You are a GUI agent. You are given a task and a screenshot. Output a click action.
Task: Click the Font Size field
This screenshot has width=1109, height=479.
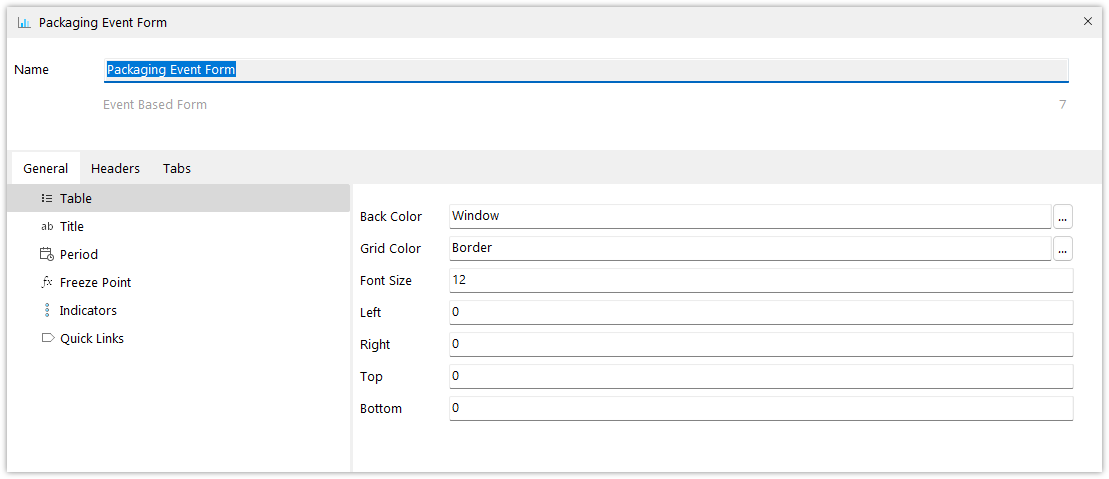tap(761, 280)
